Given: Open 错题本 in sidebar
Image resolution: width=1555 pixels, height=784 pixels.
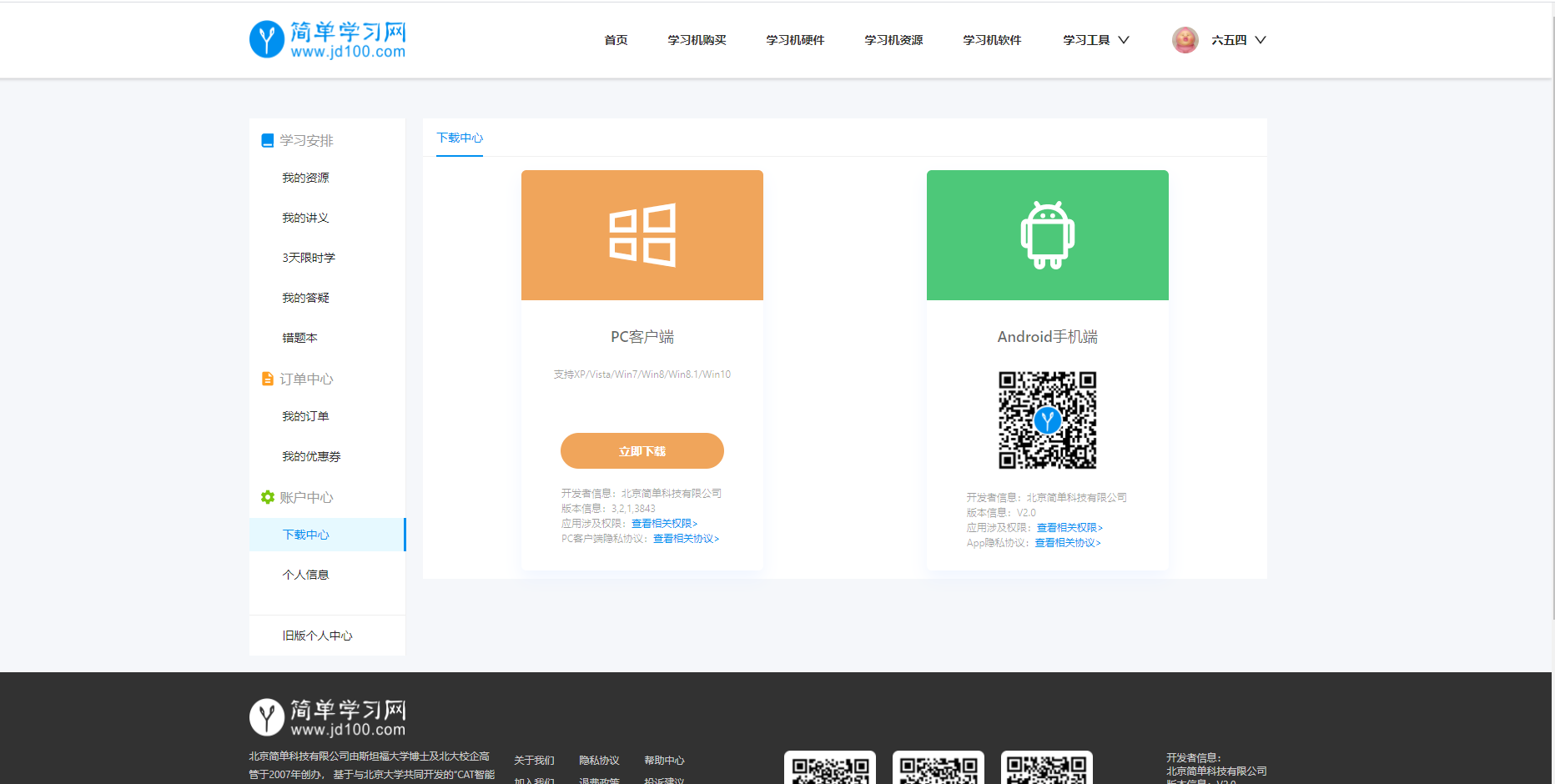Looking at the screenshot, I should [x=299, y=338].
